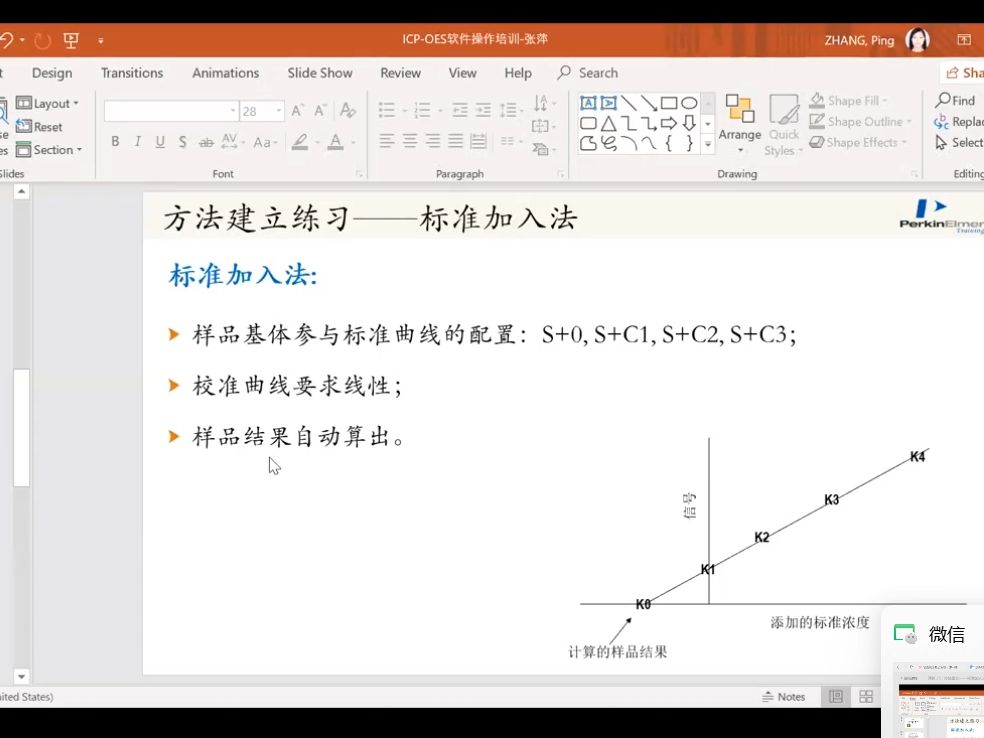Open Select in Editing group
Viewport: 984px width, 738px height.
(960, 142)
